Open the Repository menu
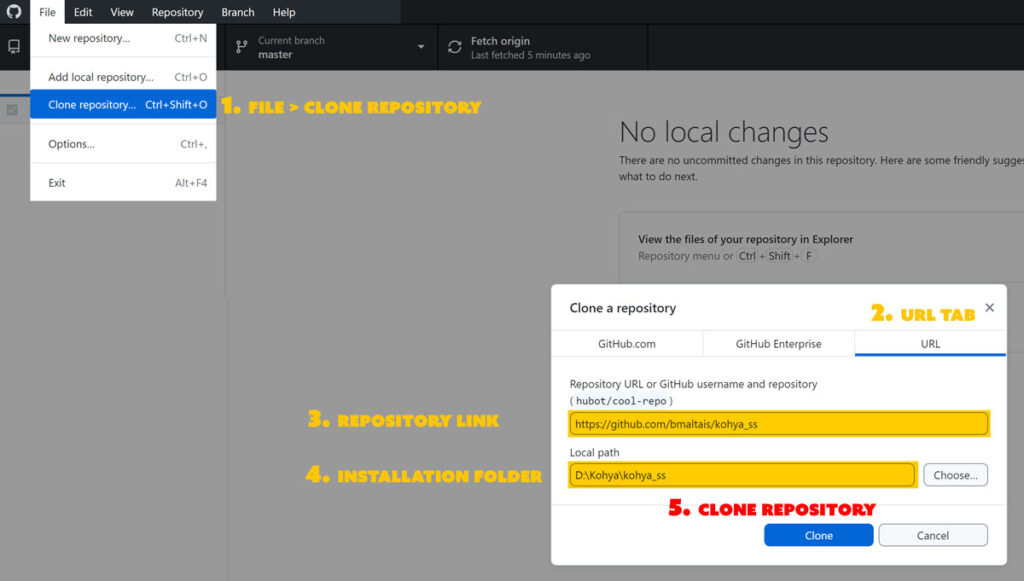The height and width of the screenshot is (581, 1024). (177, 12)
